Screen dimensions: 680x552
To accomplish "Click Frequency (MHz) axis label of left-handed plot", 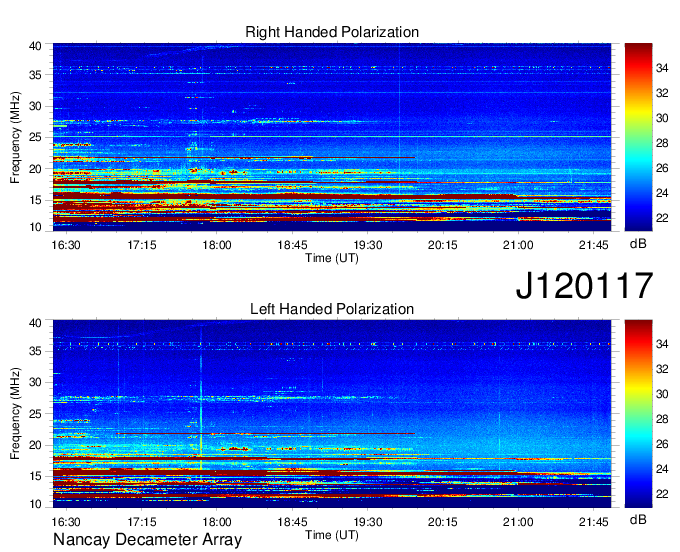I will tap(15, 414).
